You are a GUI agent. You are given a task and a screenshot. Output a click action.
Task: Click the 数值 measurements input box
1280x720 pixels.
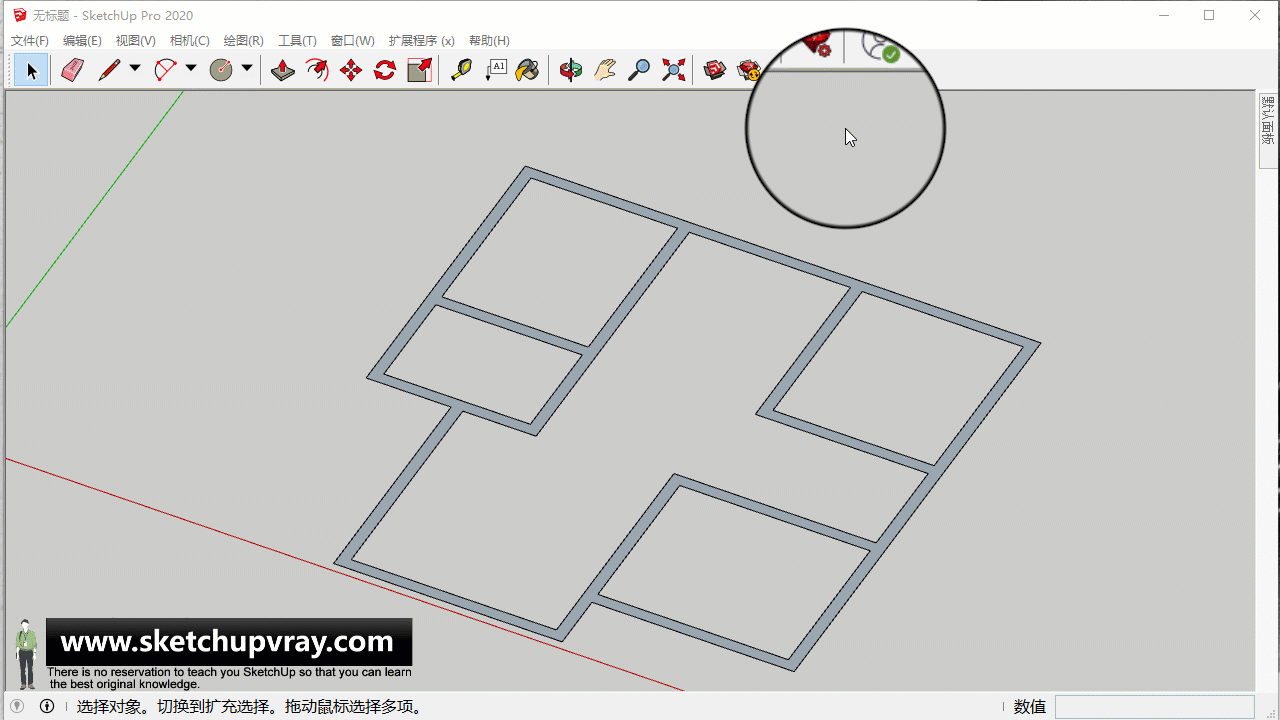tap(1154, 707)
